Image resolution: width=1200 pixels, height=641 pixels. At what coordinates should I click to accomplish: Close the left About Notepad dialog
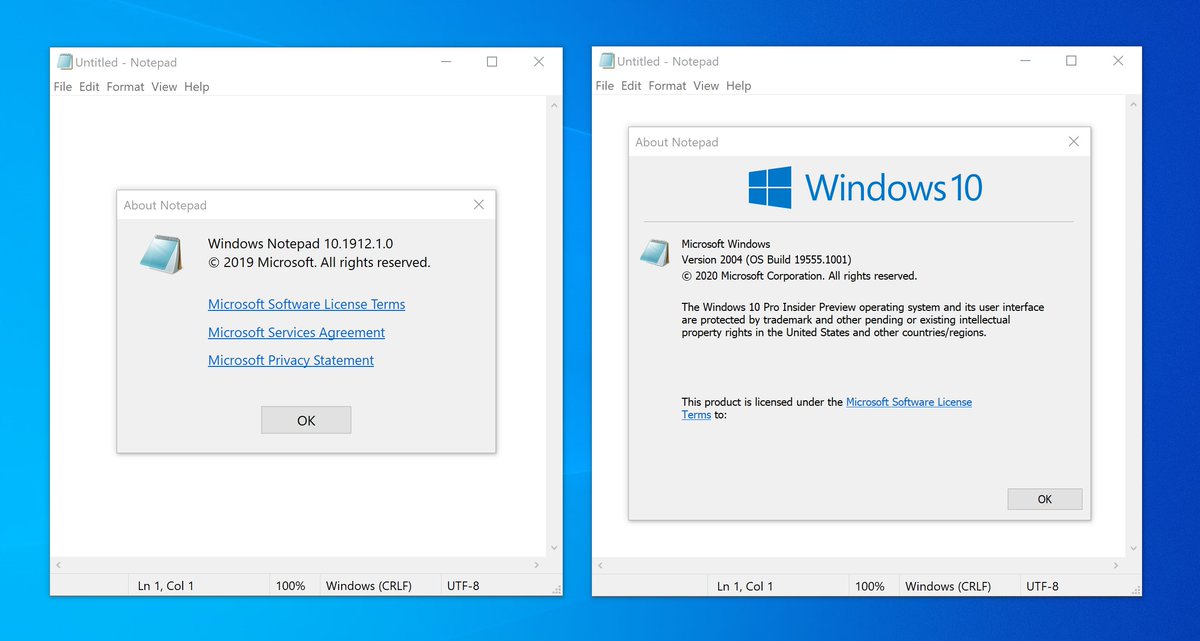[x=479, y=205]
